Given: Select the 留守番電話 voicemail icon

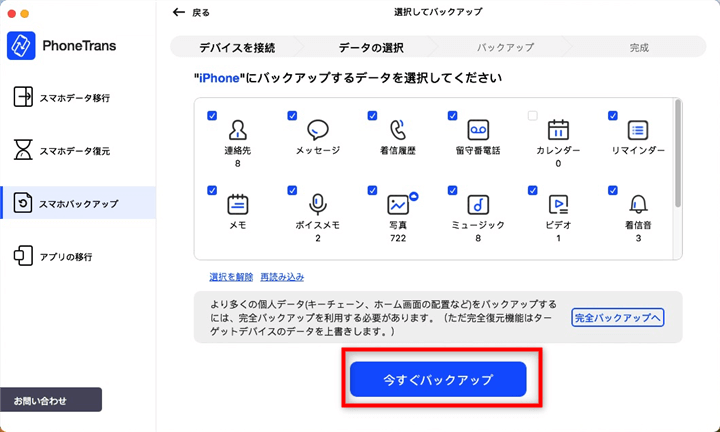Looking at the screenshot, I should [478, 130].
